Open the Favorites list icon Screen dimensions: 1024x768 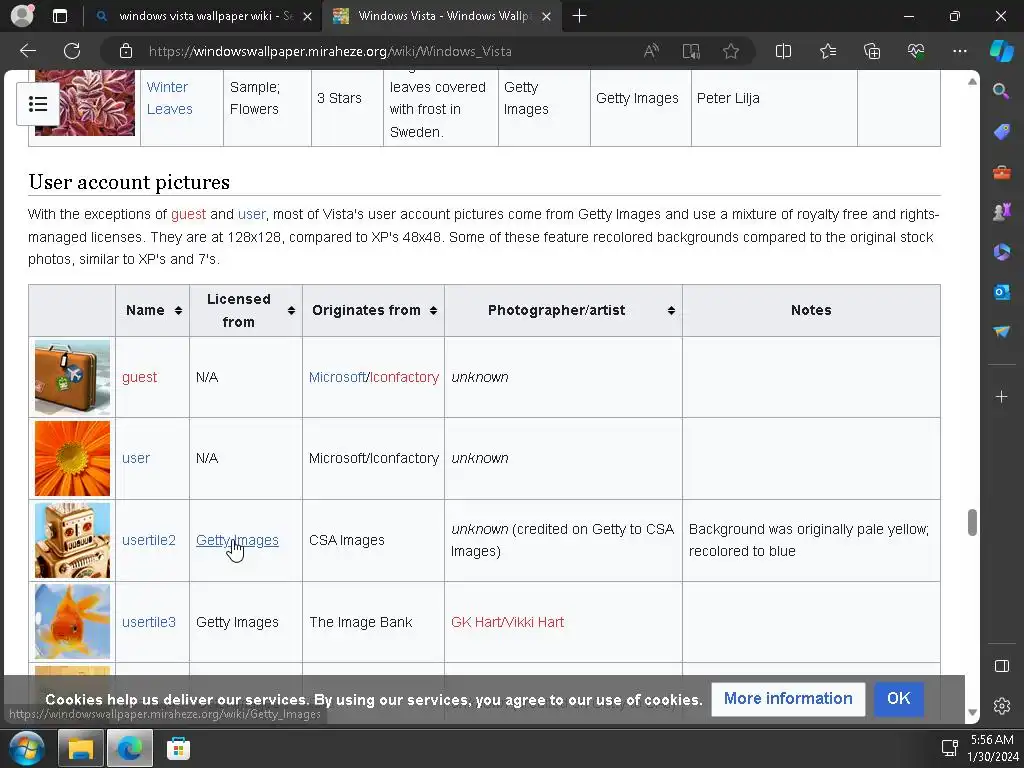(827, 51)
